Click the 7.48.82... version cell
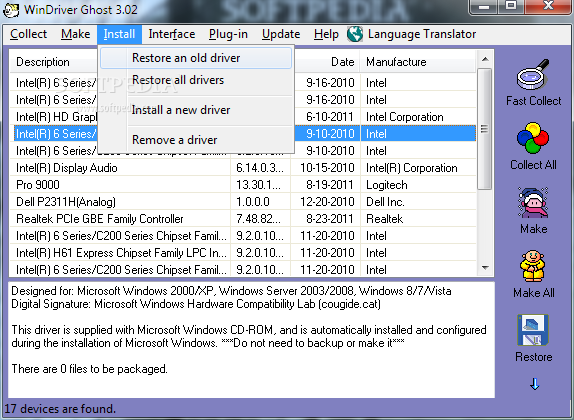 point(260,219)
